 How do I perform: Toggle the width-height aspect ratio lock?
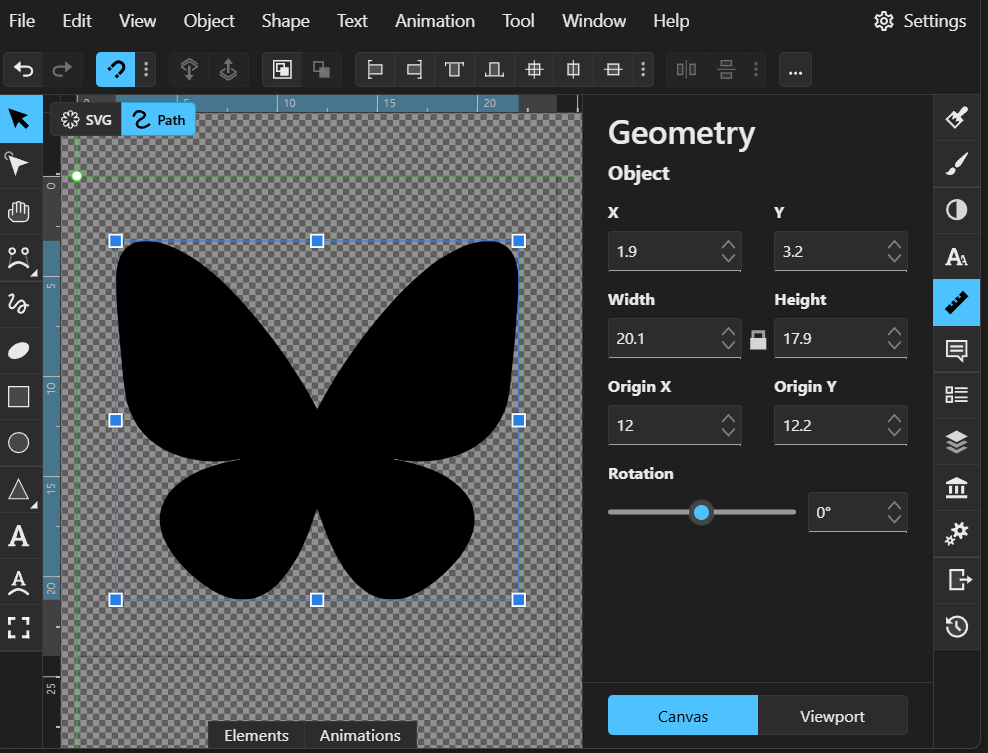tap(758, 339)
